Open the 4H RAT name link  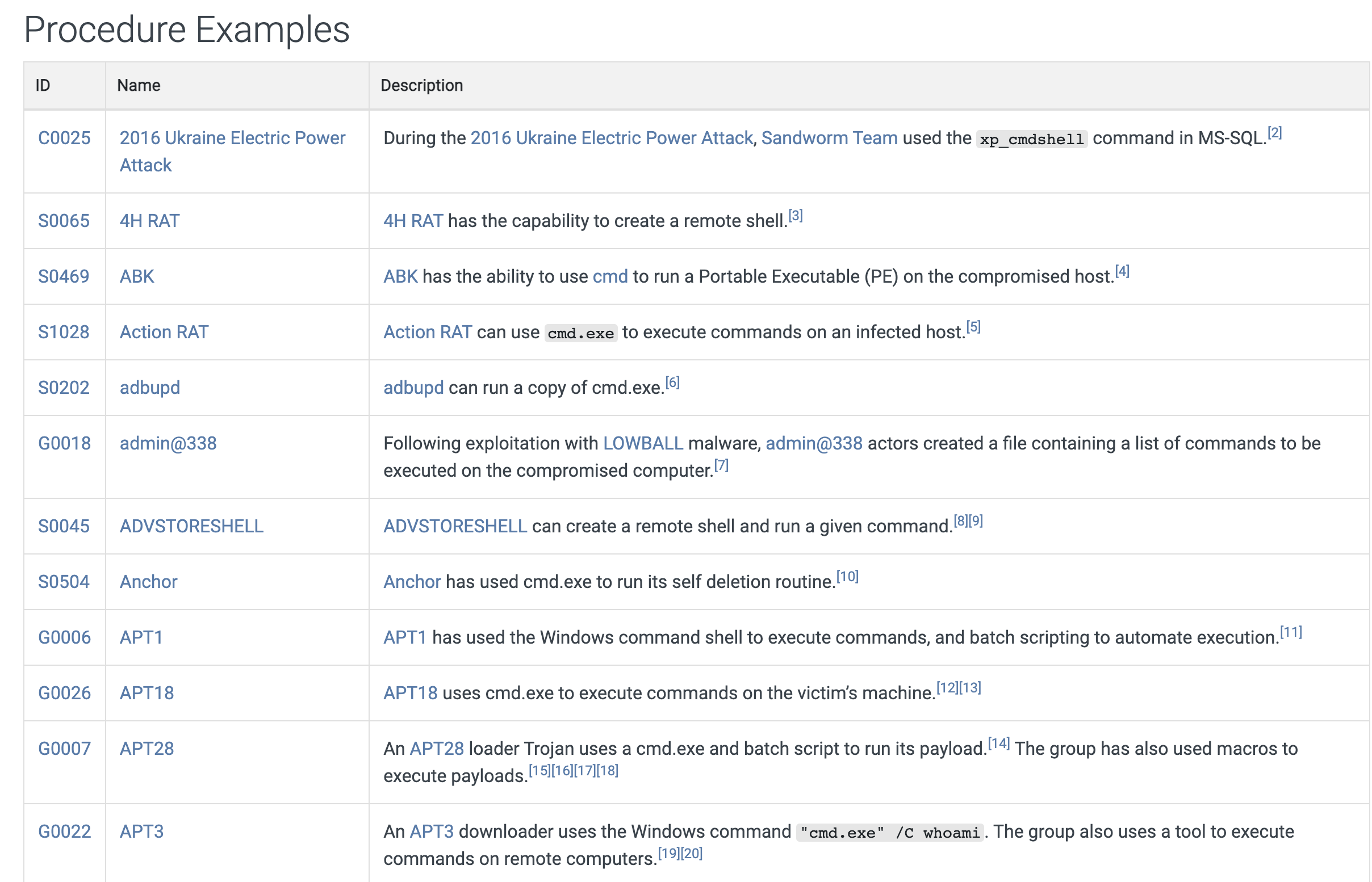click(149, 220)
